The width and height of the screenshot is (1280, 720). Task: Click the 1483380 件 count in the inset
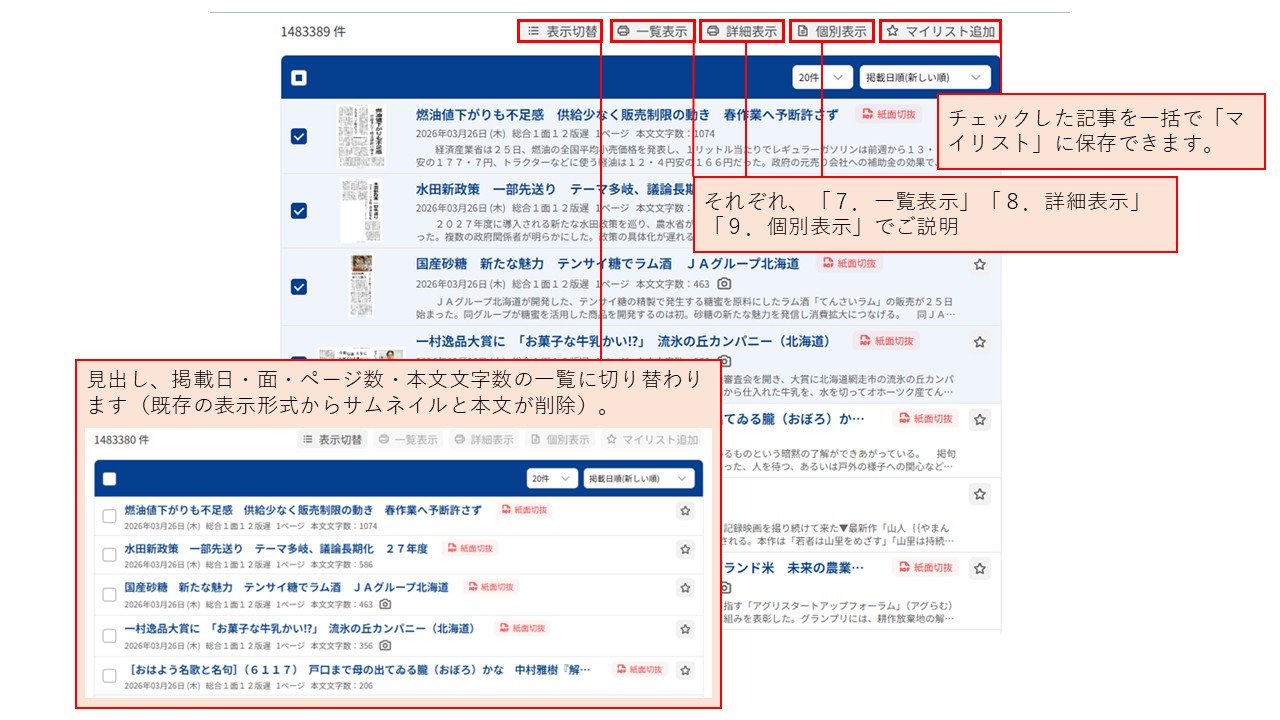pyautogui.click(x=122, y=439)
